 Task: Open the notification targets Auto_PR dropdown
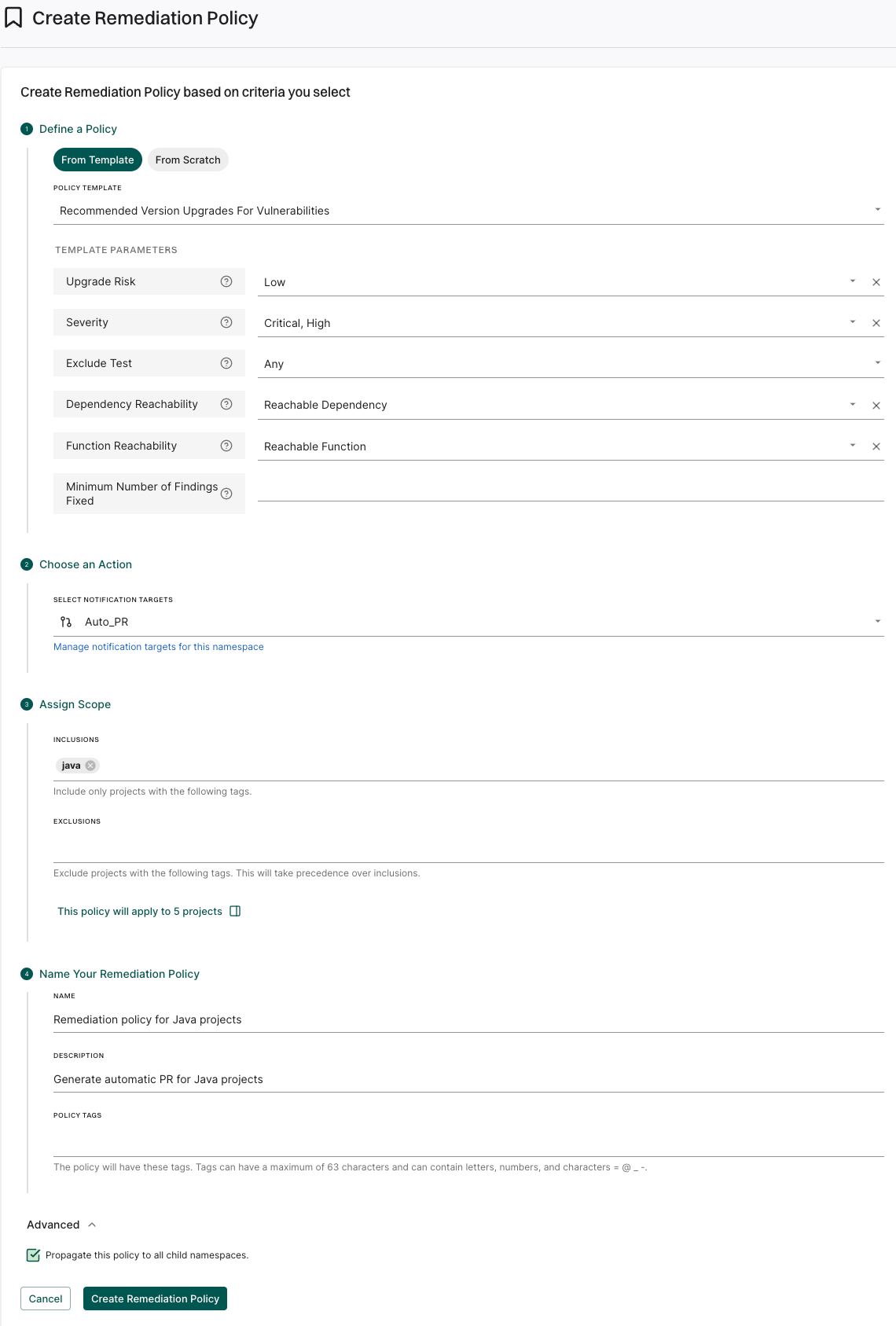(877, 622)
